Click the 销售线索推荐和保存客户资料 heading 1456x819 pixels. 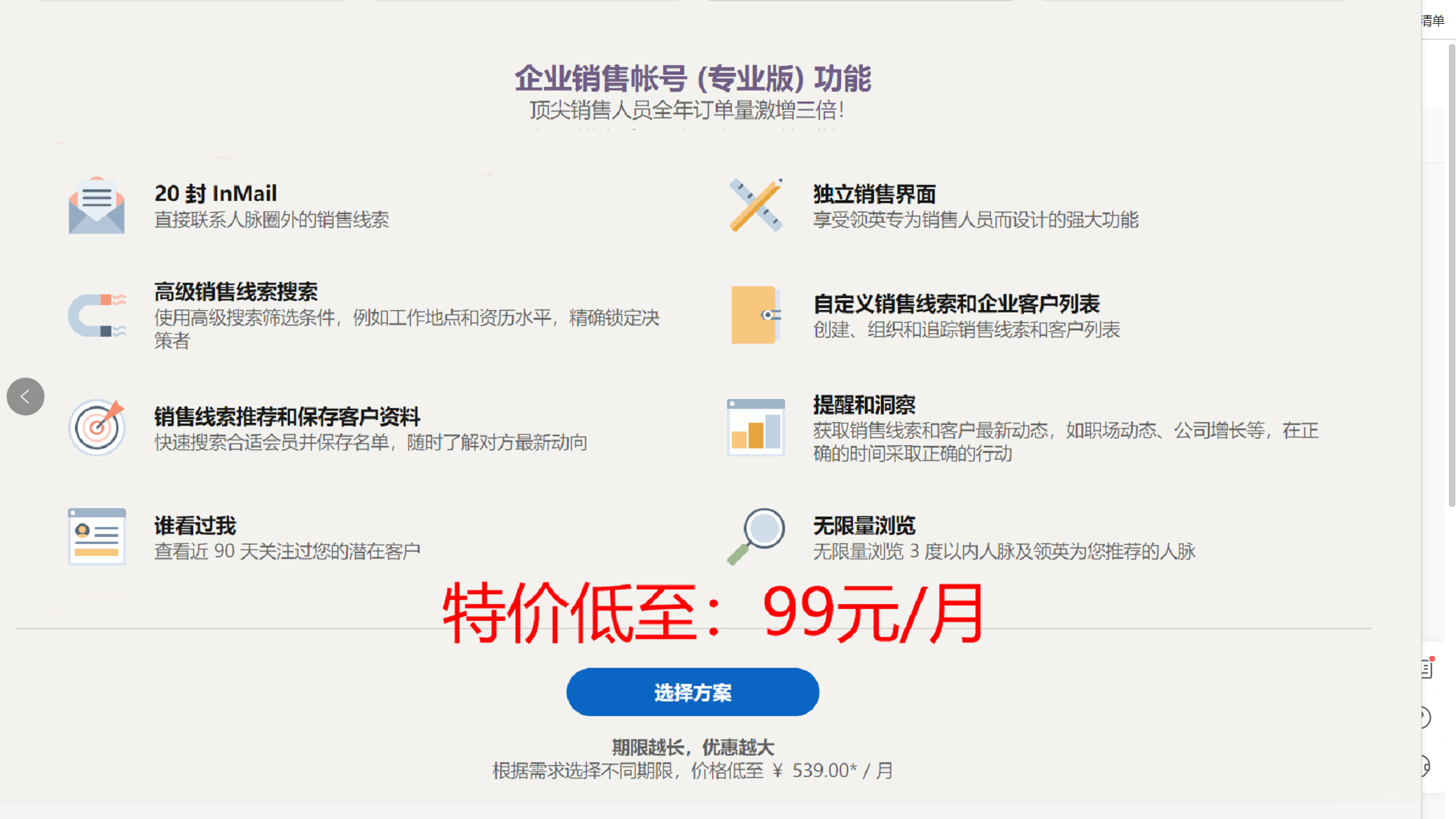(287, 416)
